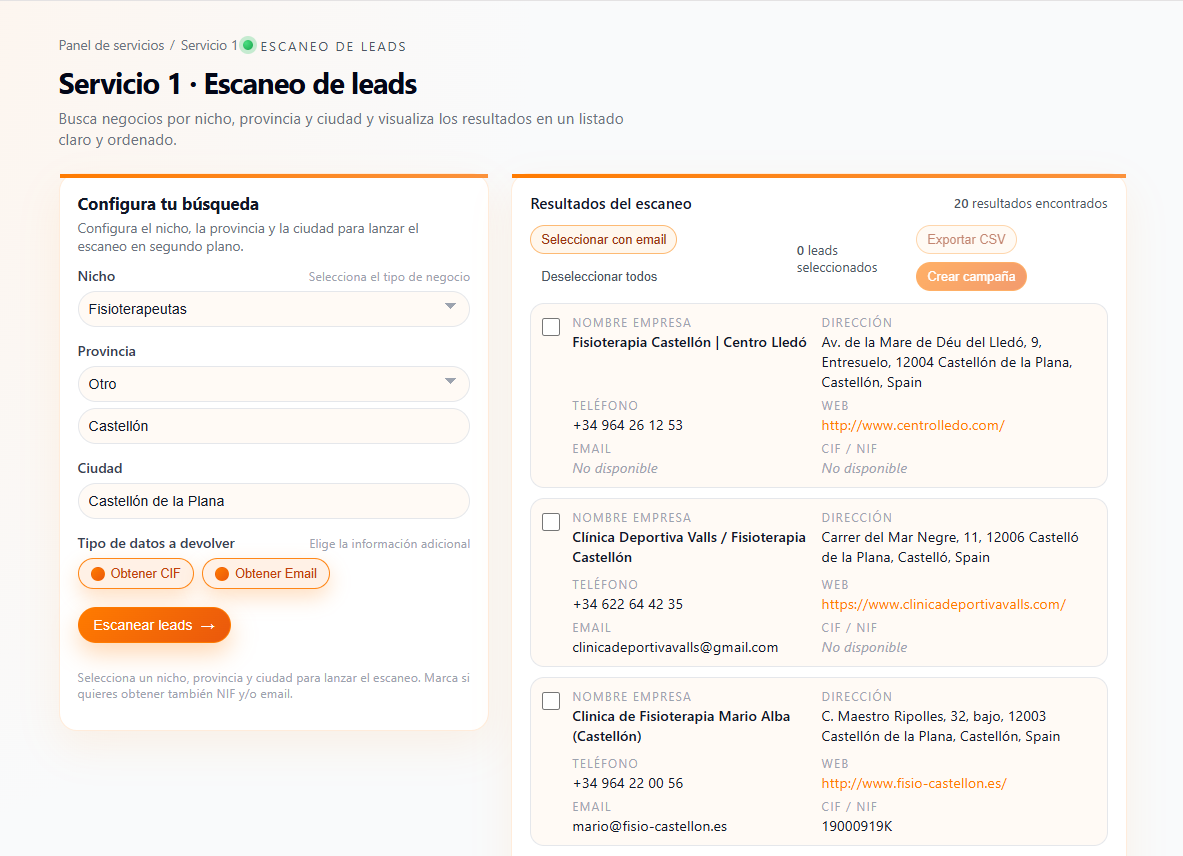
Task: Select the Clinica de Fisioterapia Mario Alba checkbox
Action: pos(552,701)
